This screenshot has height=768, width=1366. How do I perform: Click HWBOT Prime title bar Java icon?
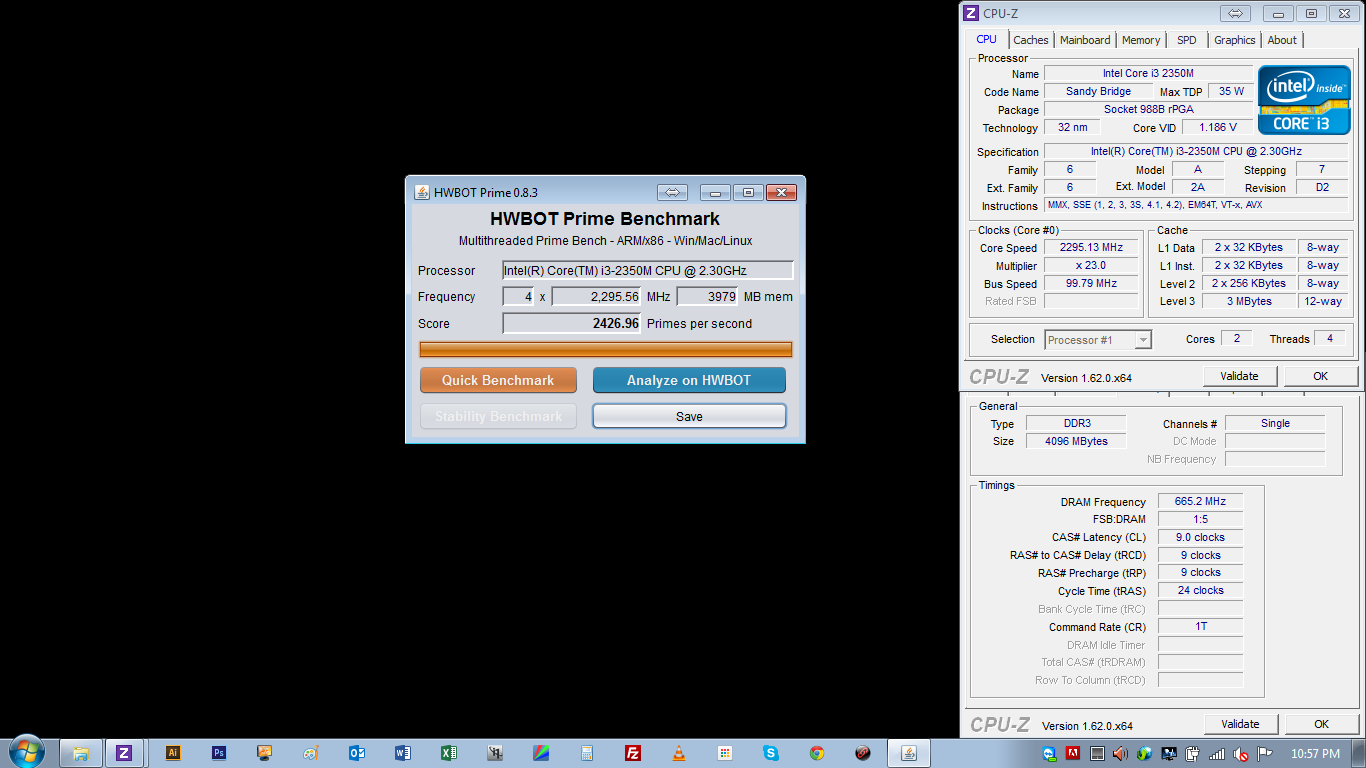pos(422,192)
